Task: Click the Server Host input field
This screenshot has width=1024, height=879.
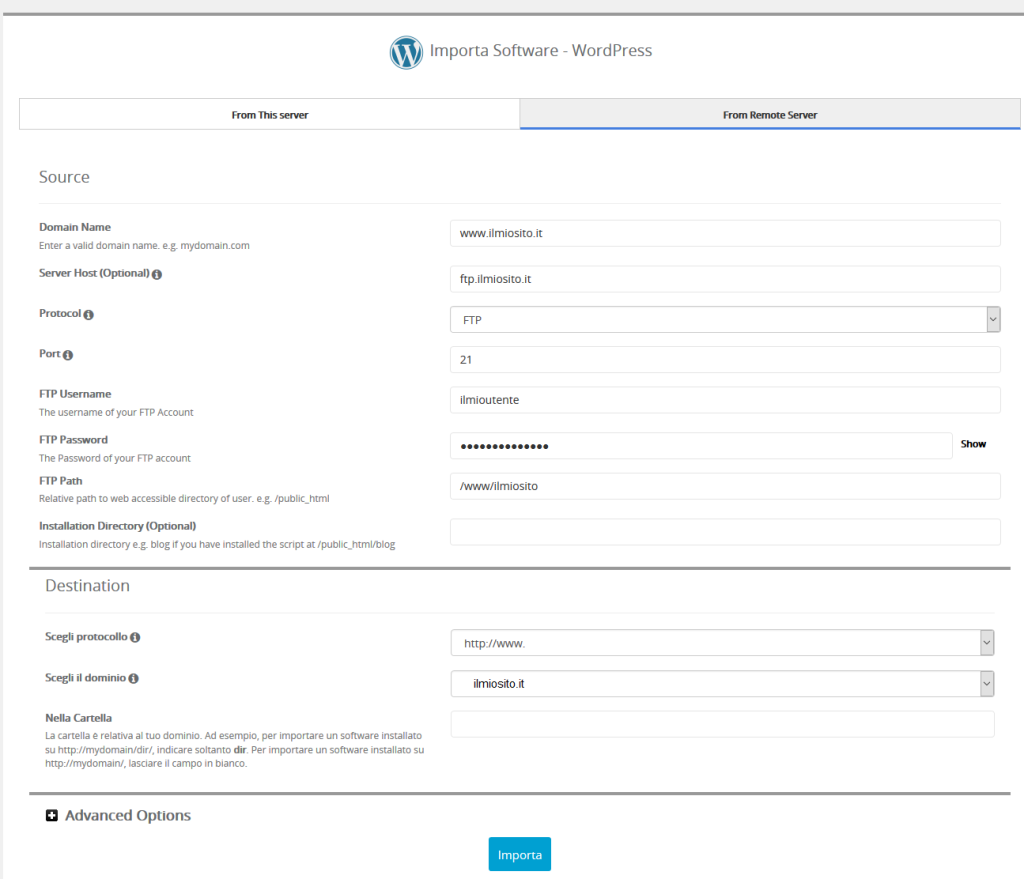Action: coord(725,279)
